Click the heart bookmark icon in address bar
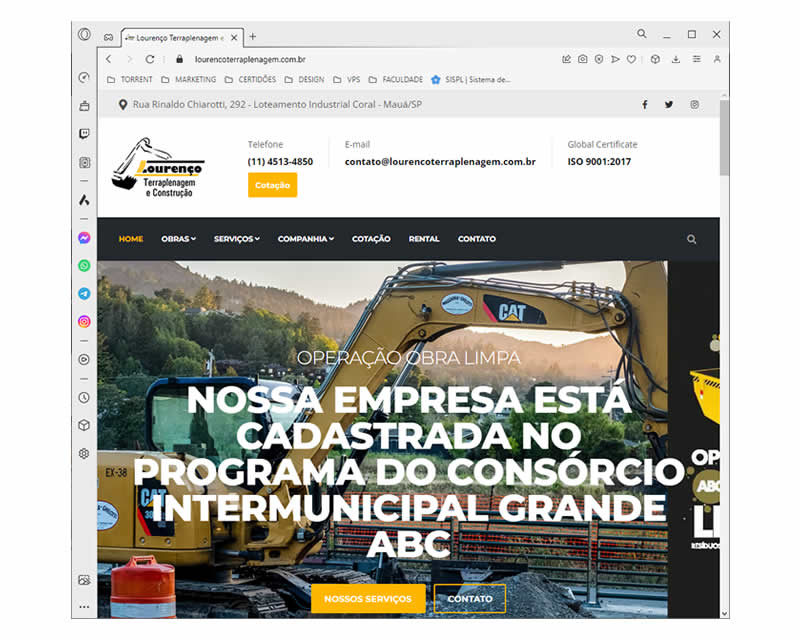Image resolution: width=800 pixels, height=640 pixels. (x=631, y=59)
